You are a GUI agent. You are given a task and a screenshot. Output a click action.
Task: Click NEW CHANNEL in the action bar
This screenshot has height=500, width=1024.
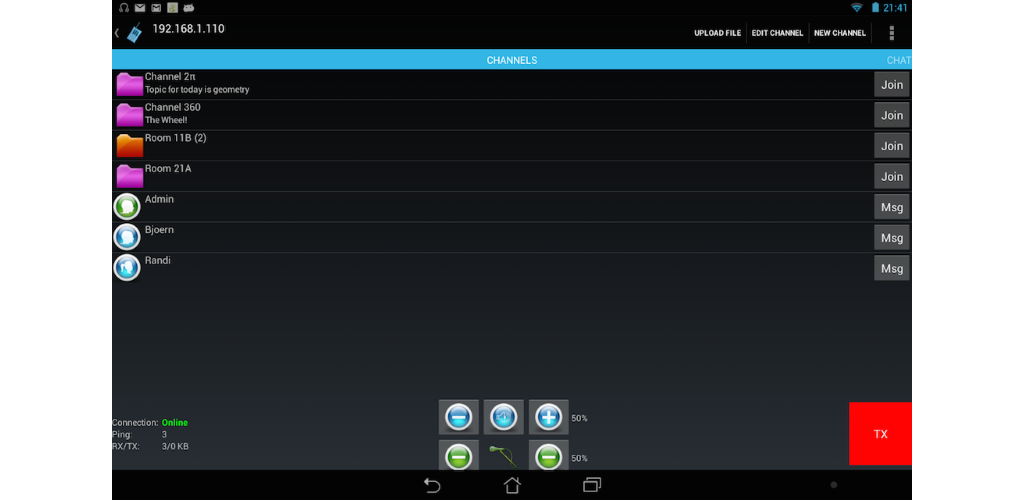click(840, 33)
